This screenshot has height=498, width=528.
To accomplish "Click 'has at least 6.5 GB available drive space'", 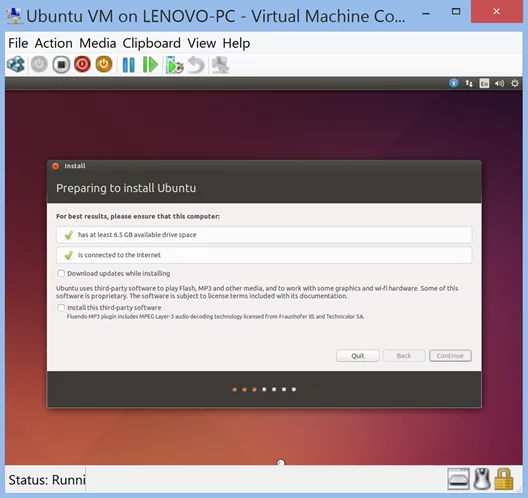I will click(264, 235).
